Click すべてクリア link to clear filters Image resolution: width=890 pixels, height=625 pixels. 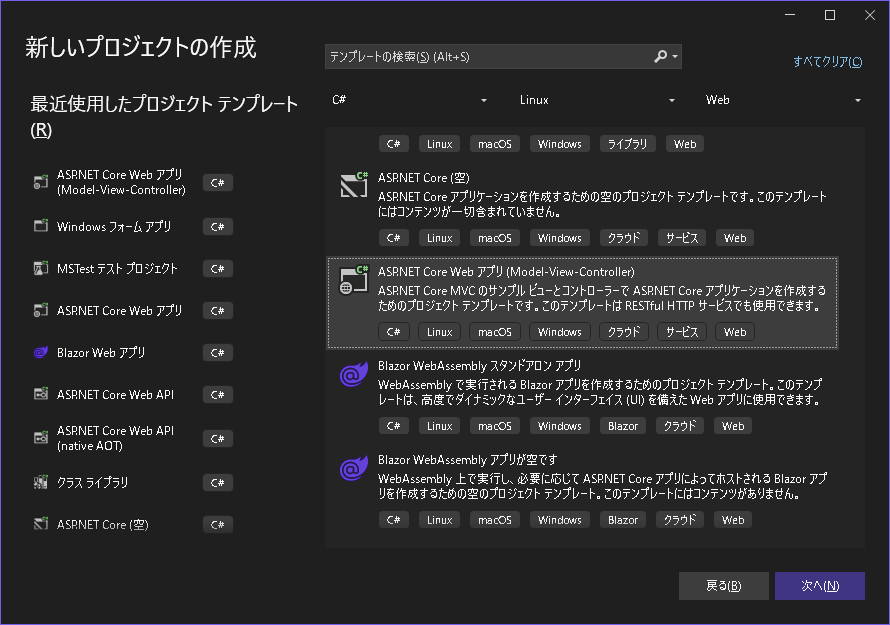pyautogui.click(x=828, y=61)
